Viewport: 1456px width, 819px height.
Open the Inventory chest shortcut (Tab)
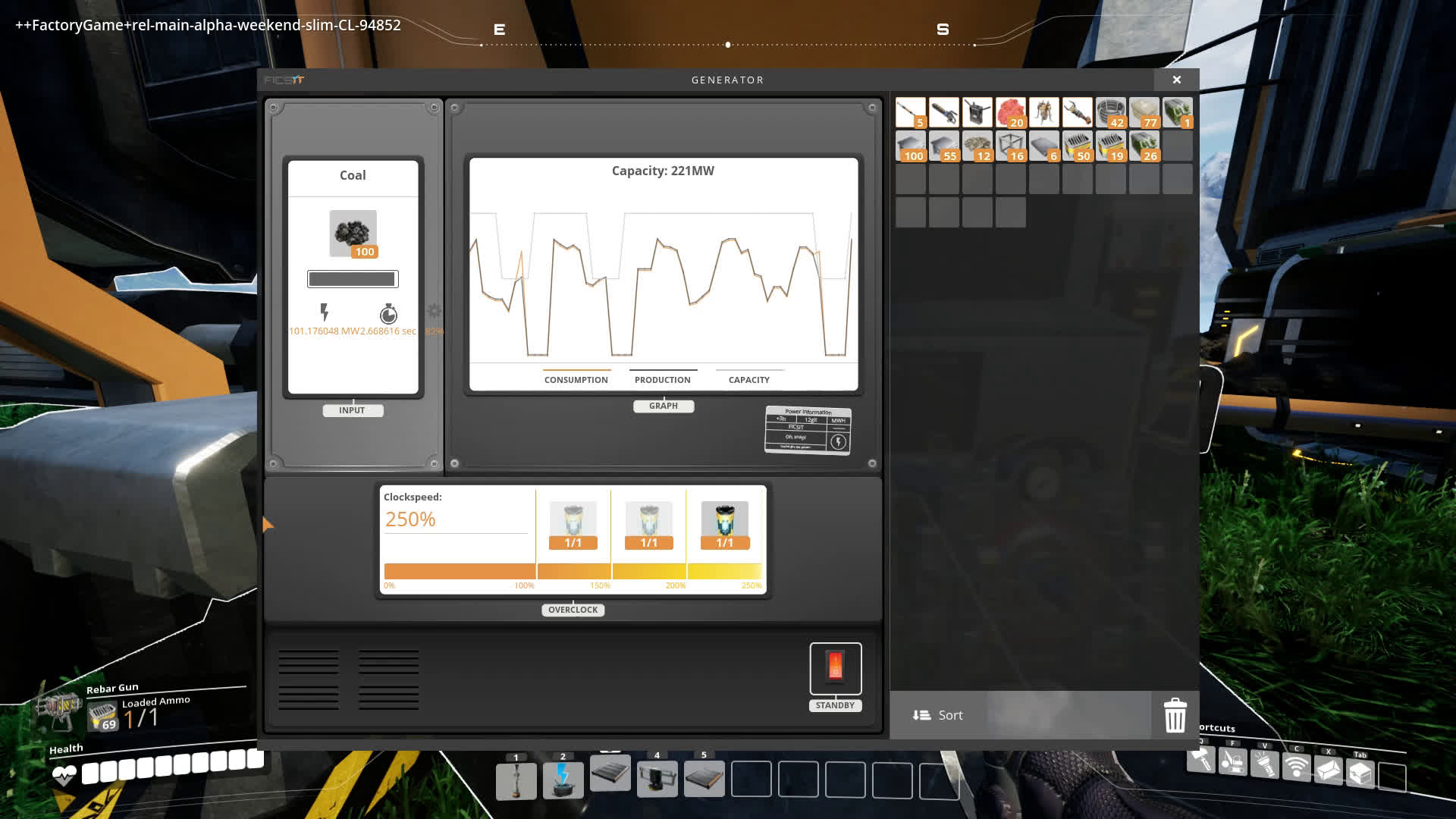(x=1360, y=773)
